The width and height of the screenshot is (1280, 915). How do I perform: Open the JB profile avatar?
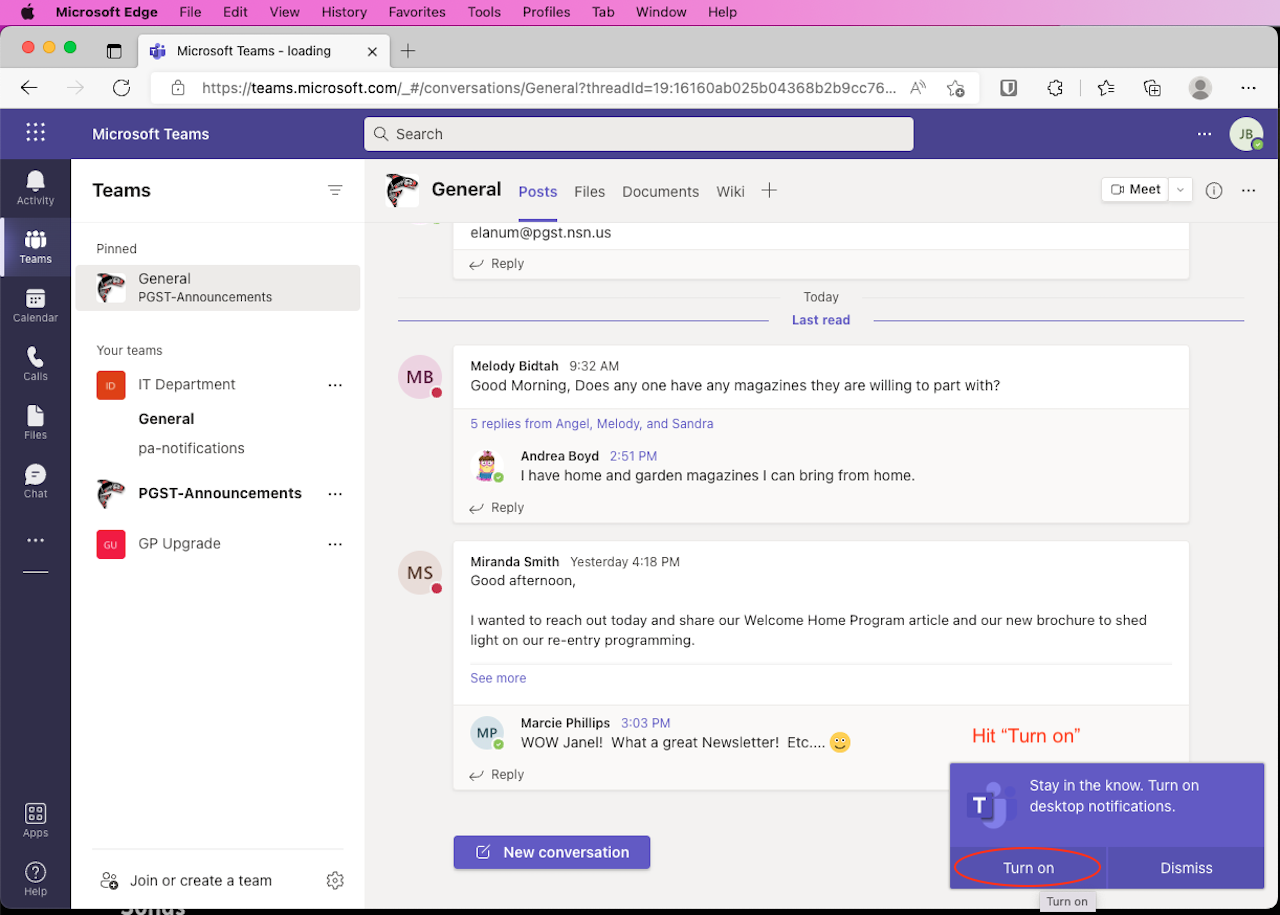pos(1246,134)
